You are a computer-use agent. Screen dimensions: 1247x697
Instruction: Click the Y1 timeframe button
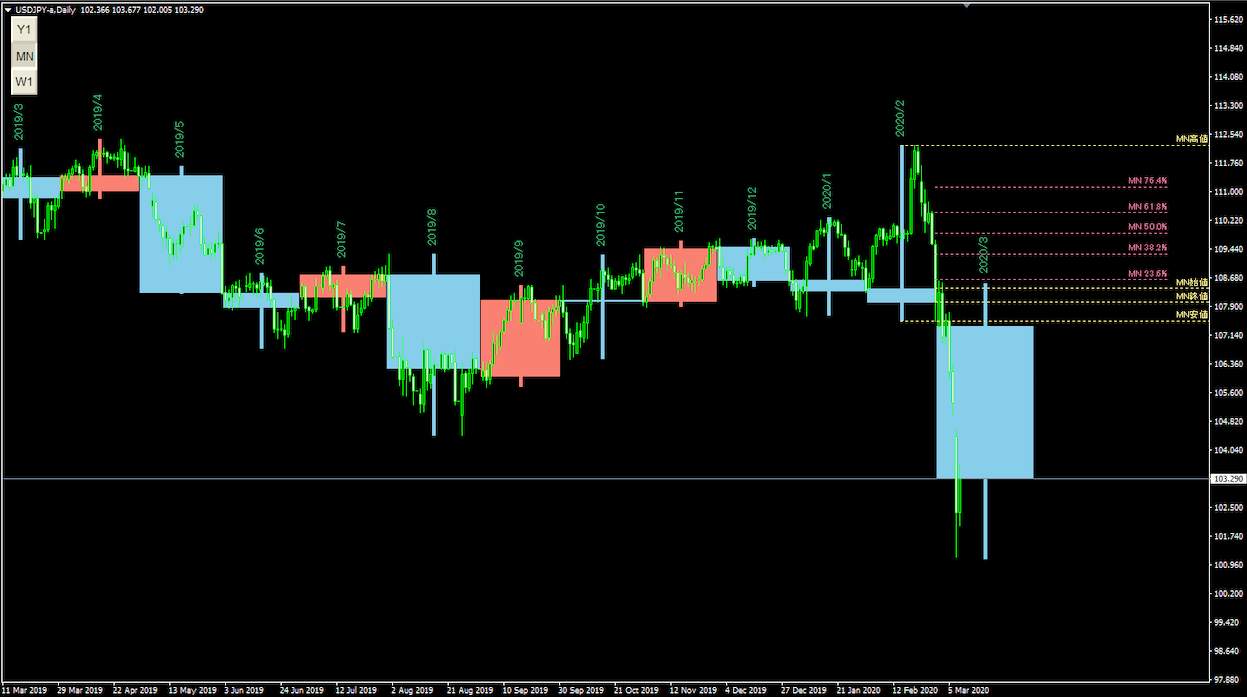pyautogui.click(x=24, y=30)
